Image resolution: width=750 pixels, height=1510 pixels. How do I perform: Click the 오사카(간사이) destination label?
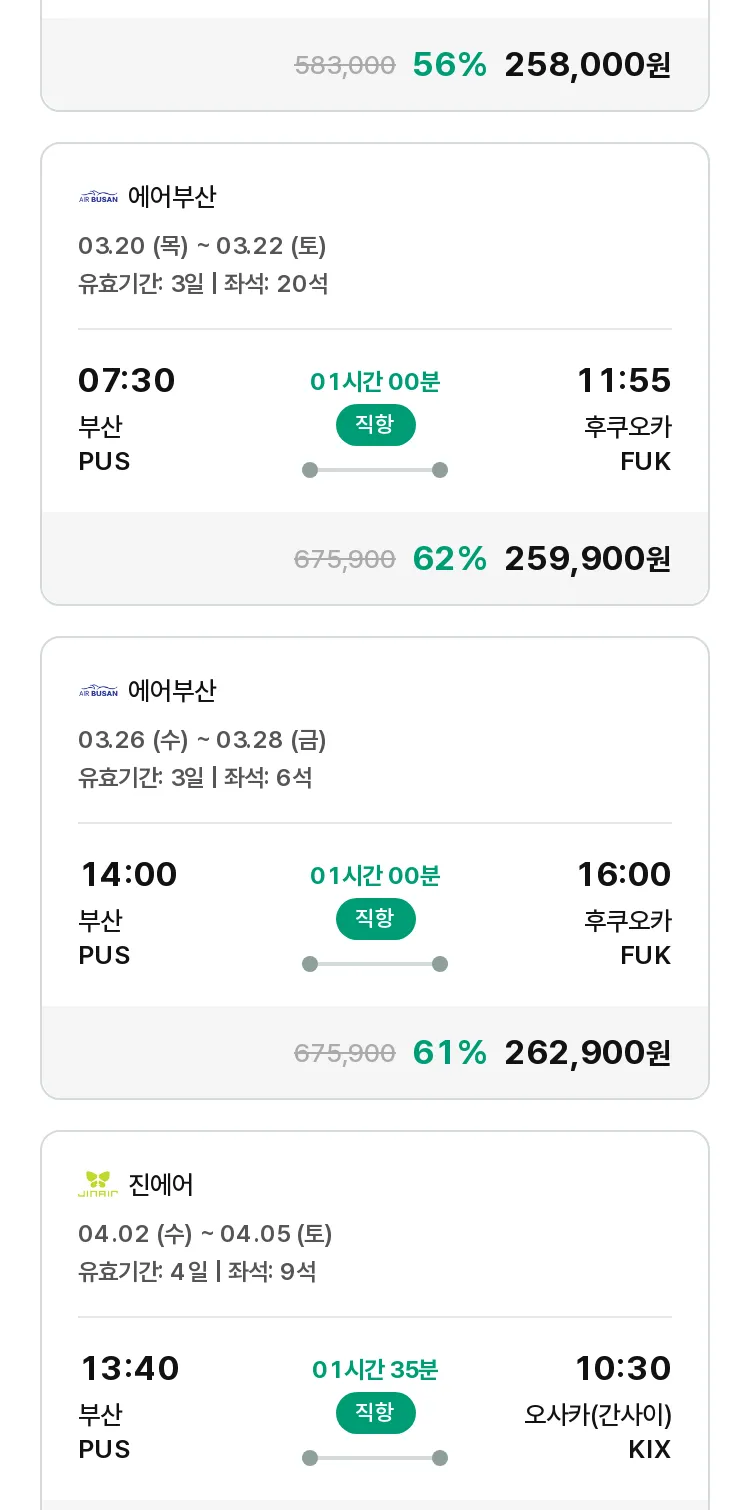pos(598,1415)
